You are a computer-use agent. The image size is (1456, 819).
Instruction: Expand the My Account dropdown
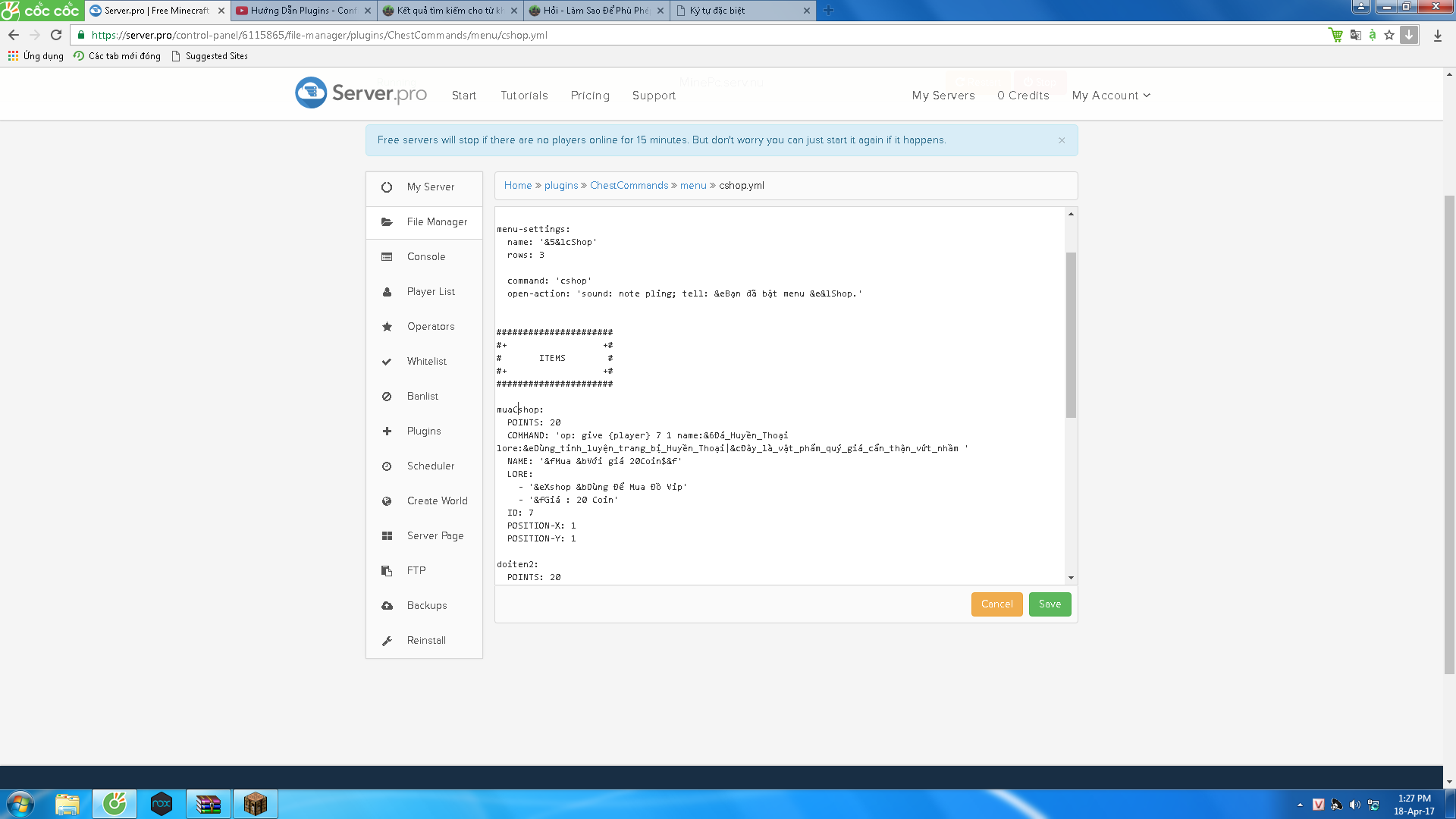1111,96
